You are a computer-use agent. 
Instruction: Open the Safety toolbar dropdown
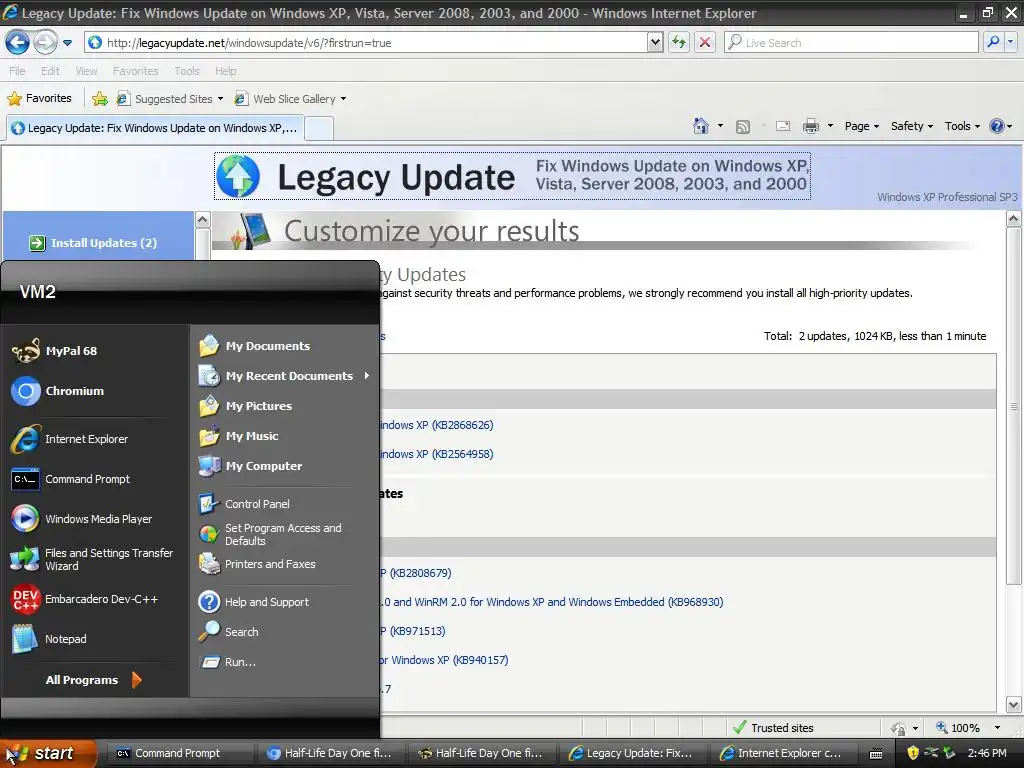912,126
